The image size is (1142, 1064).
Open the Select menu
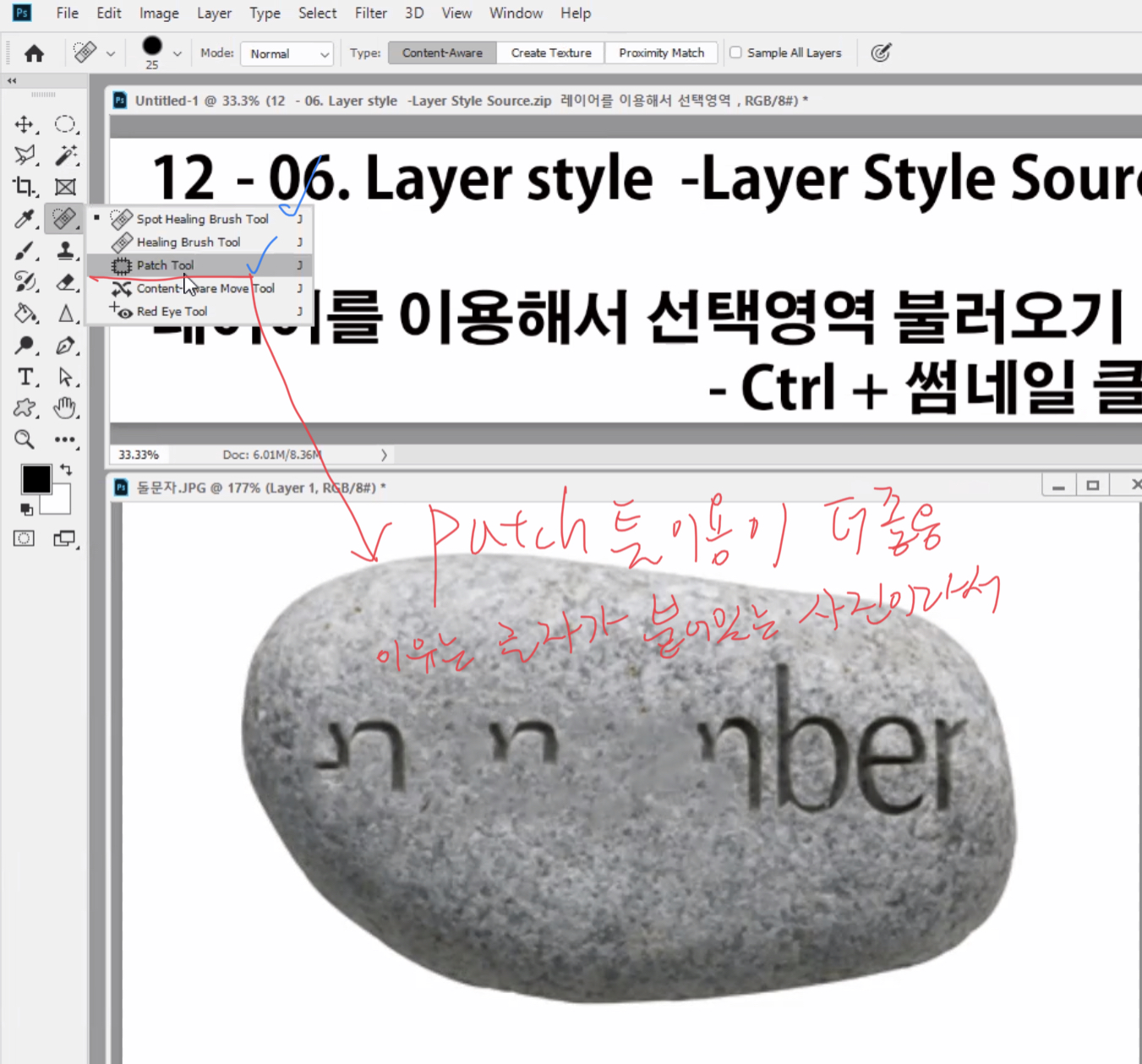click(317, 13)
